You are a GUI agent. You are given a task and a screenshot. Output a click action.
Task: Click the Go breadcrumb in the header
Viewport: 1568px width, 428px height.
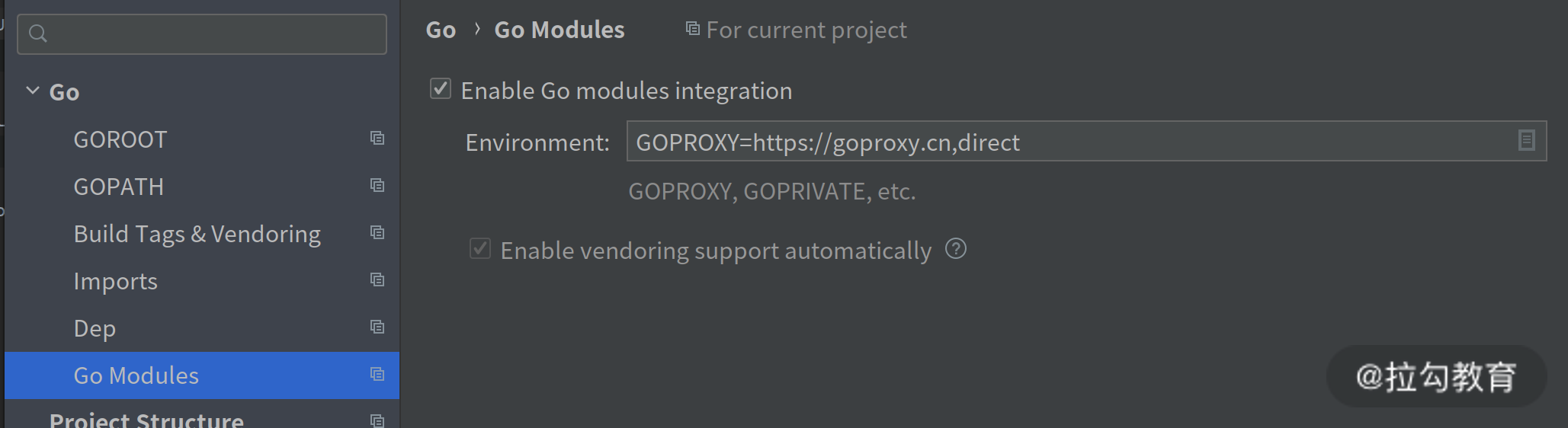click(x=441, y=30)
